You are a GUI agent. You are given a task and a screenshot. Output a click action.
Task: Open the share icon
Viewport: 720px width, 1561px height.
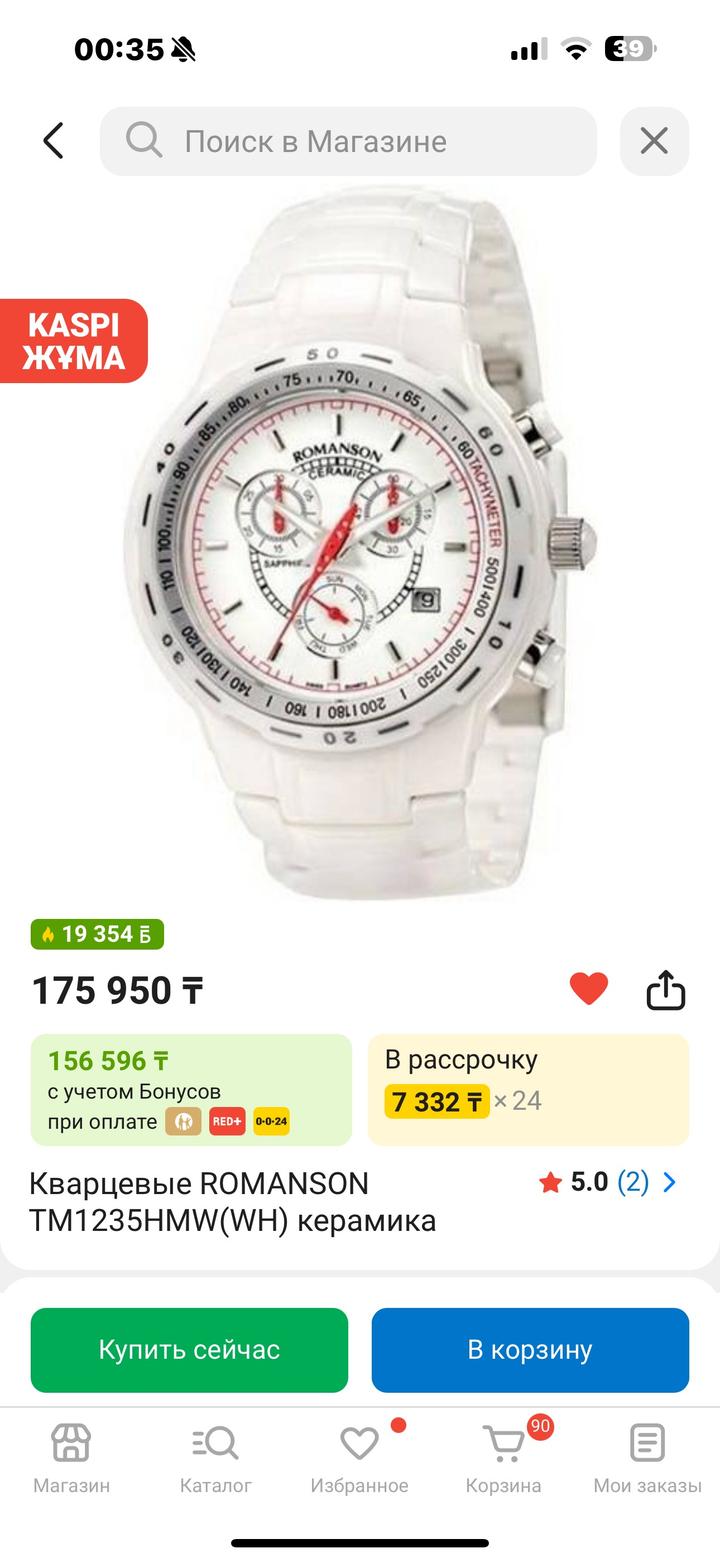click(666, 990)
